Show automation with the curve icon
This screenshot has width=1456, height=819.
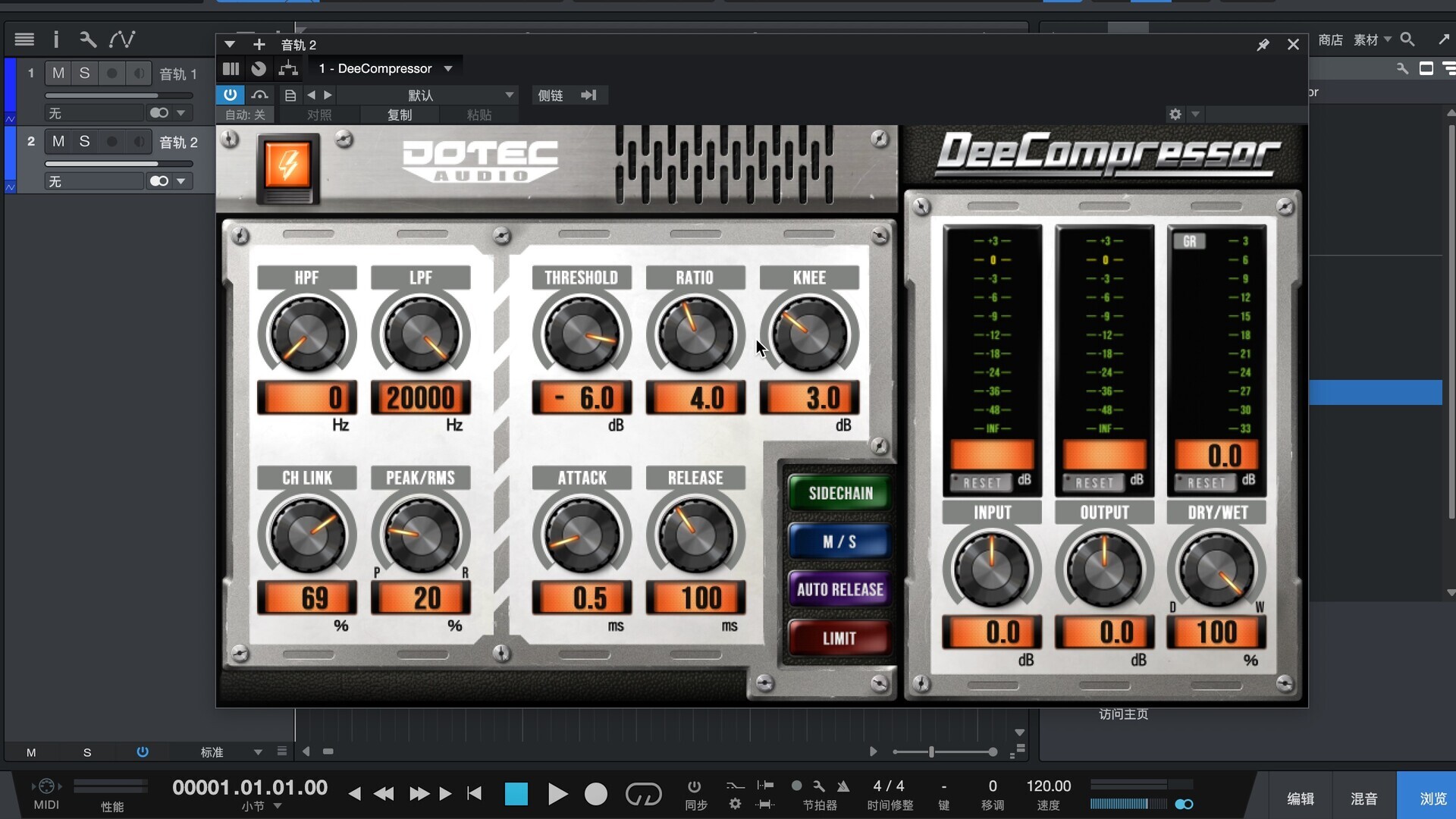coord(122,39)
